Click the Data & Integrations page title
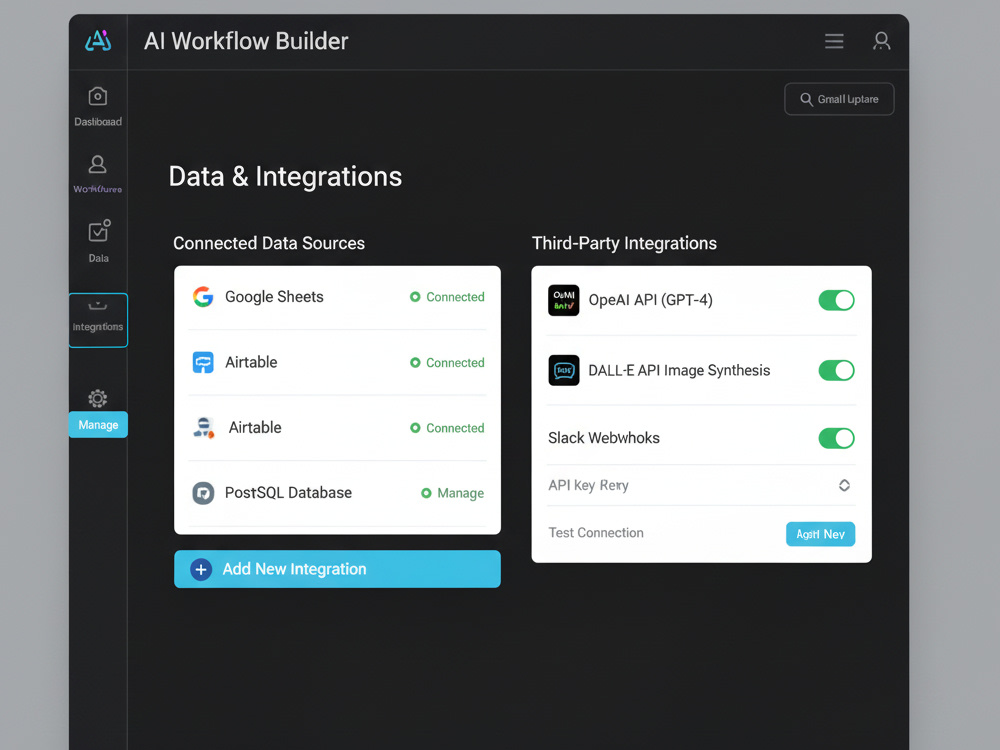The width and height of the screenshot is (1000, 750). coord(285,177)
